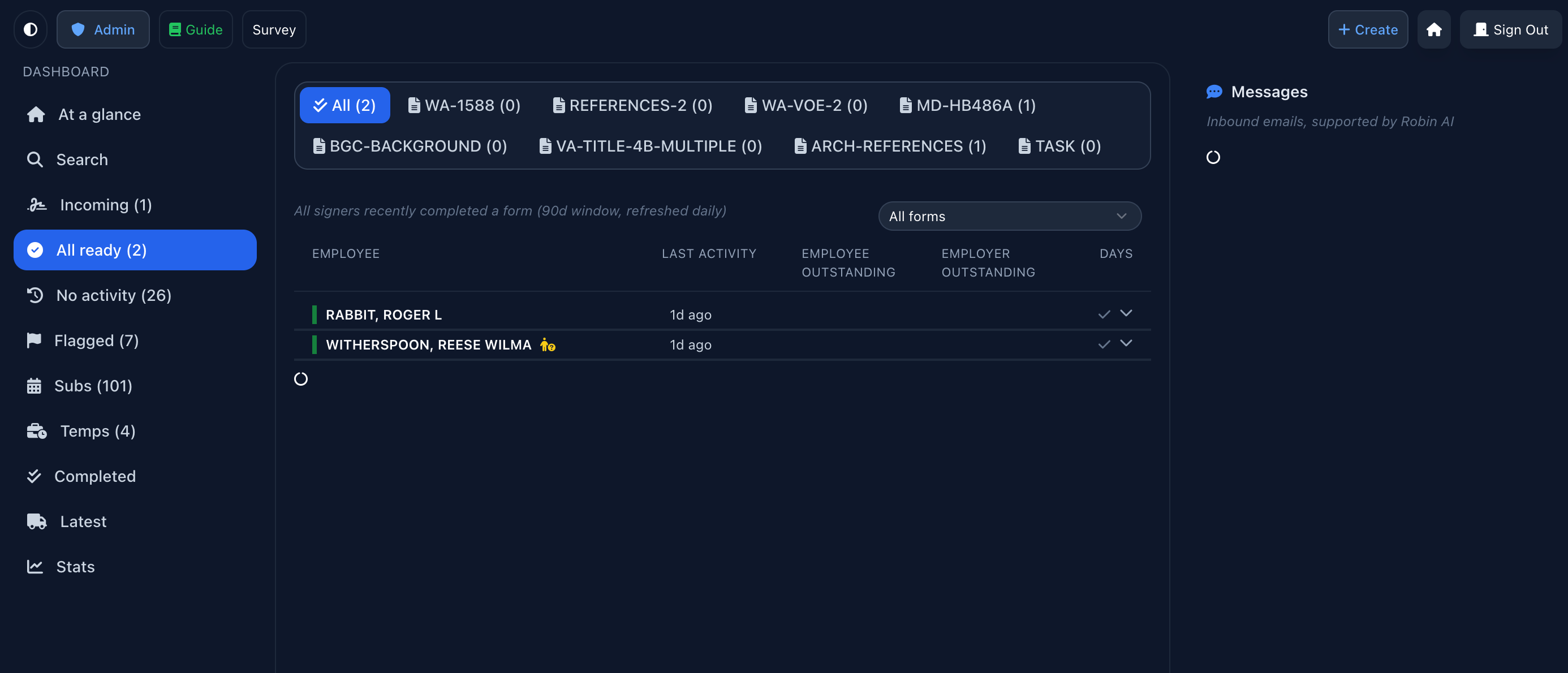Open the All forms dropdown
Image resolution: width=1568 pixels, height=673 pixels.
pyautogui.click(x=1009, y=216)
